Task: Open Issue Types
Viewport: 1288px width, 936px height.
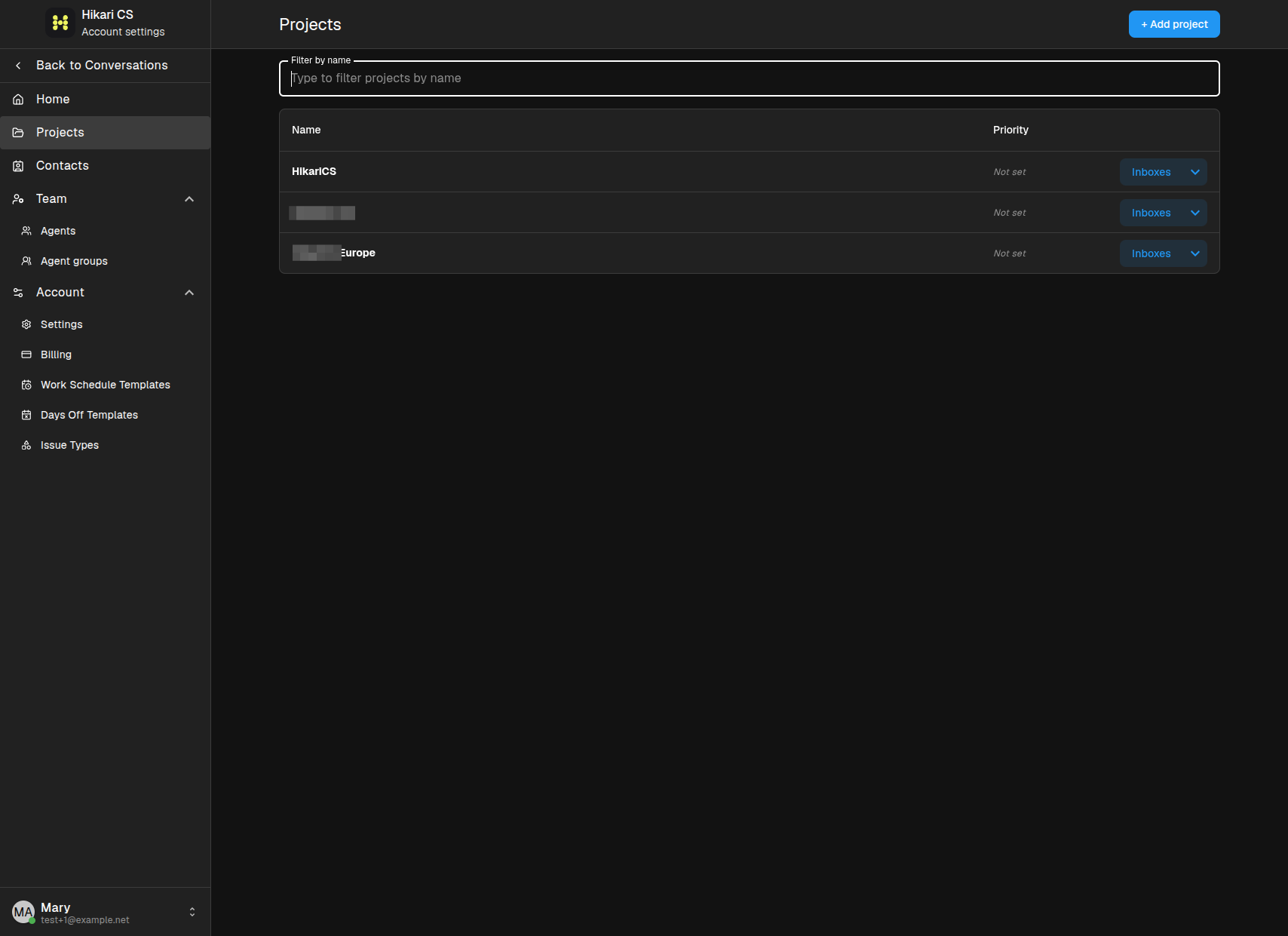Action: pyautogui.click(x=106, y=445)
